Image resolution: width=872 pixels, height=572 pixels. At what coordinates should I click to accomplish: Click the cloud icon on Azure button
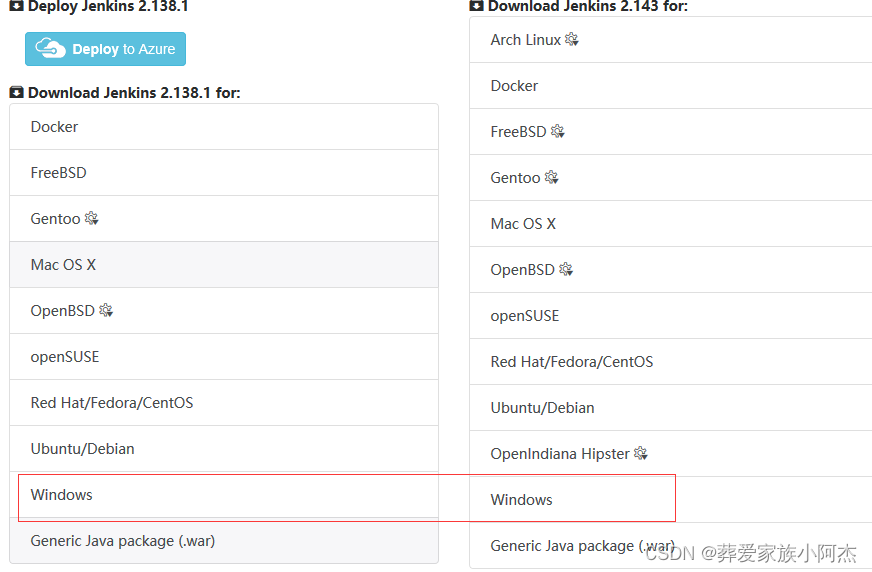click(51, 48)
